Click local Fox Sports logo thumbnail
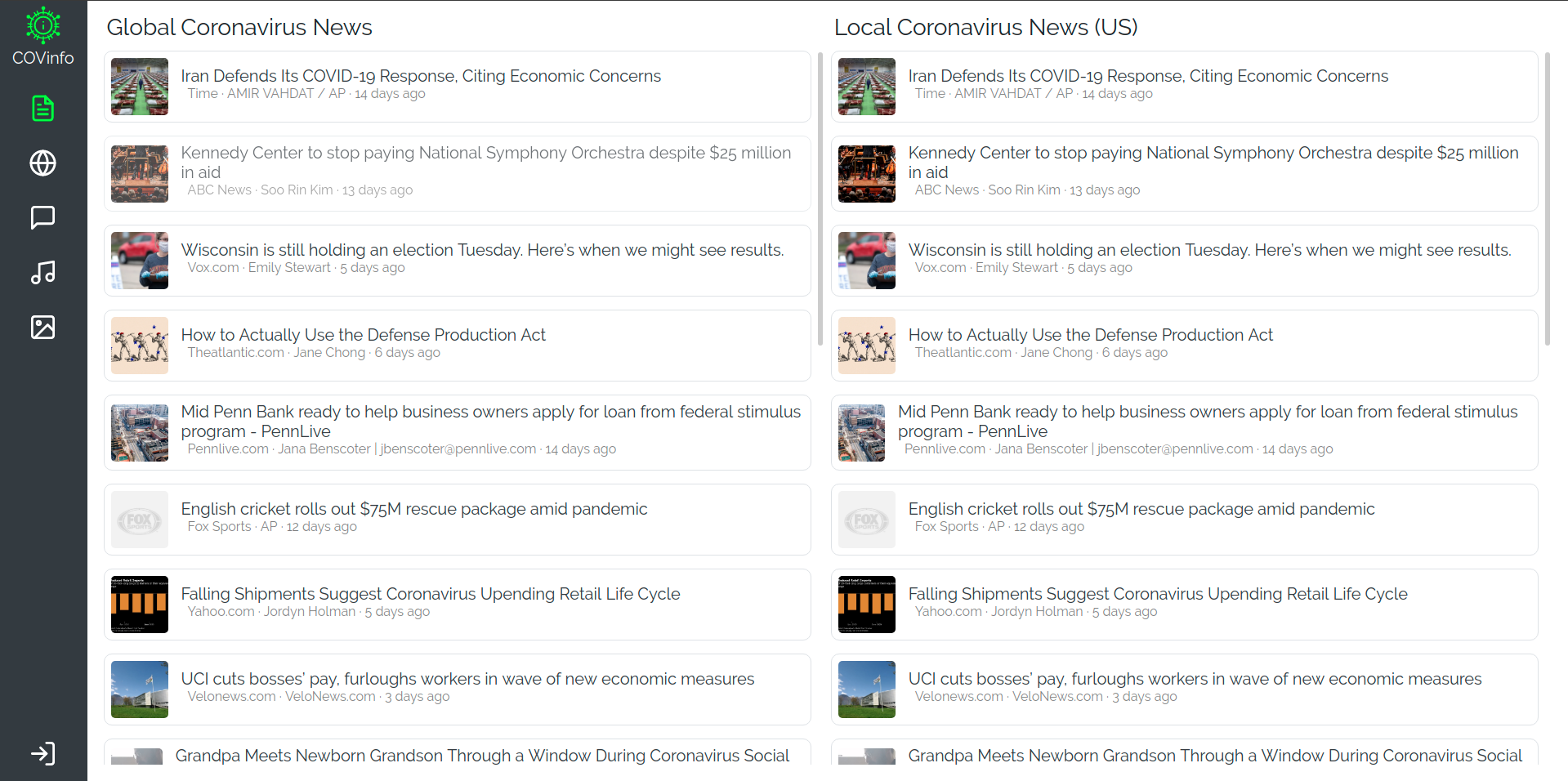The height and width of the screenshot is (781, 1568). 867,520
